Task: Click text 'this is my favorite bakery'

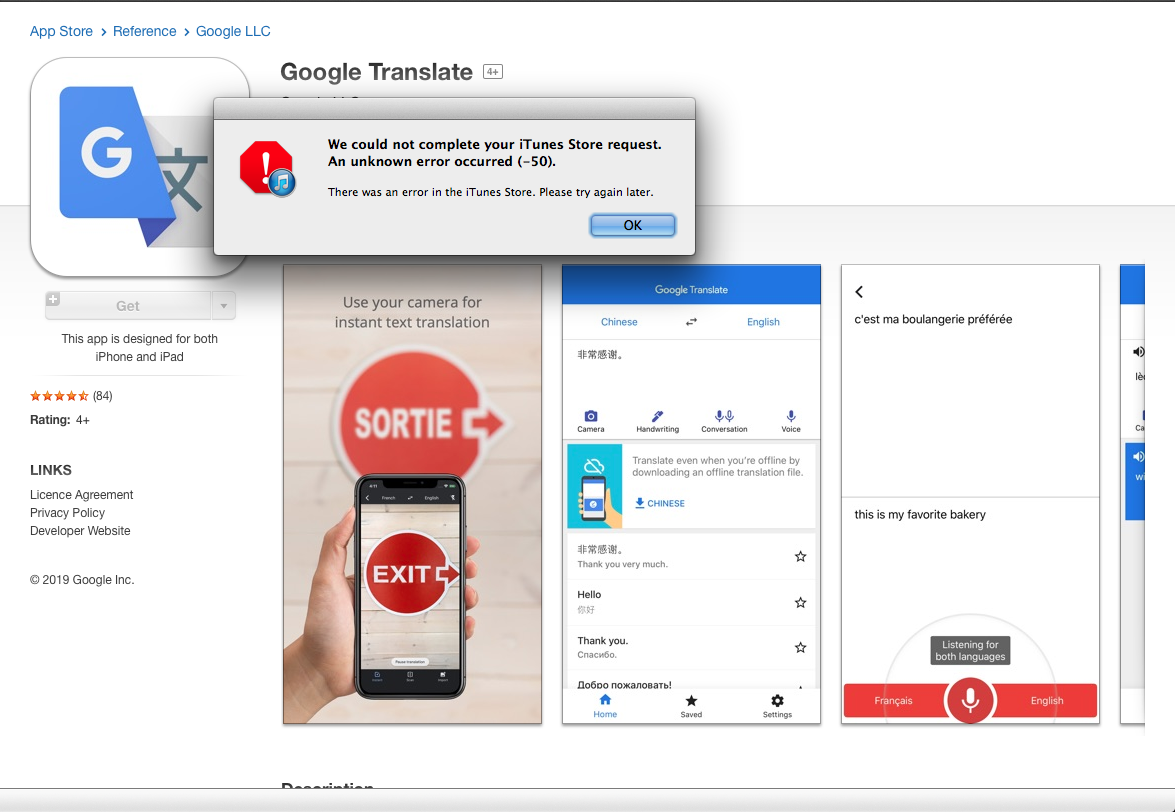Action: coord(919,515)
